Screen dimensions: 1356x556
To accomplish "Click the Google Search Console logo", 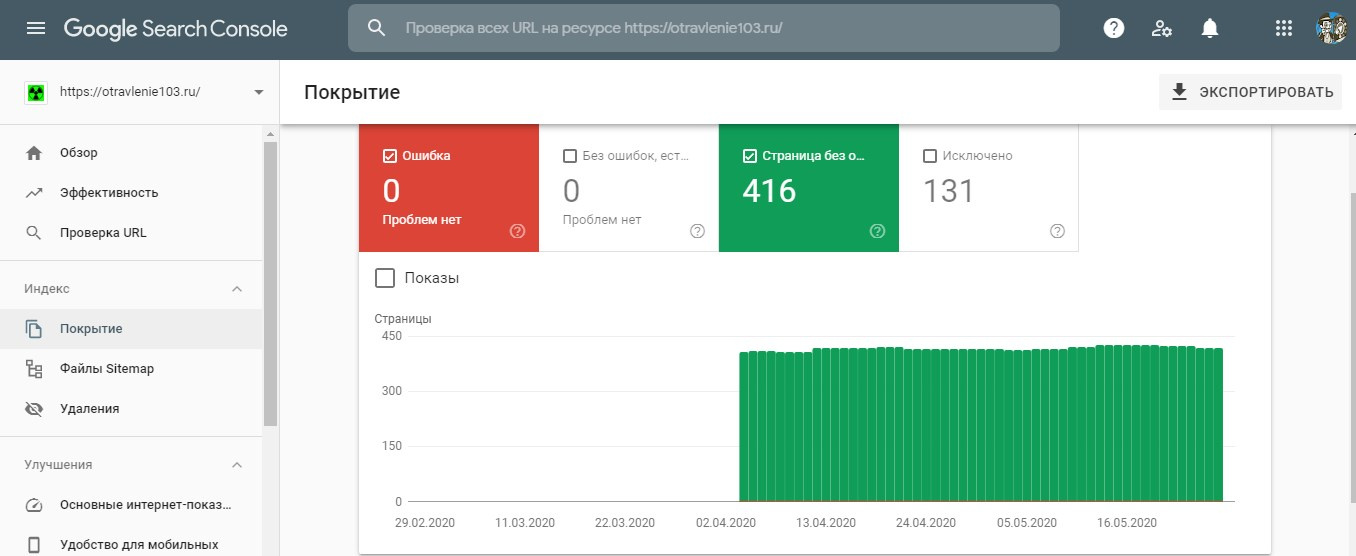I will tap(176, 29).
